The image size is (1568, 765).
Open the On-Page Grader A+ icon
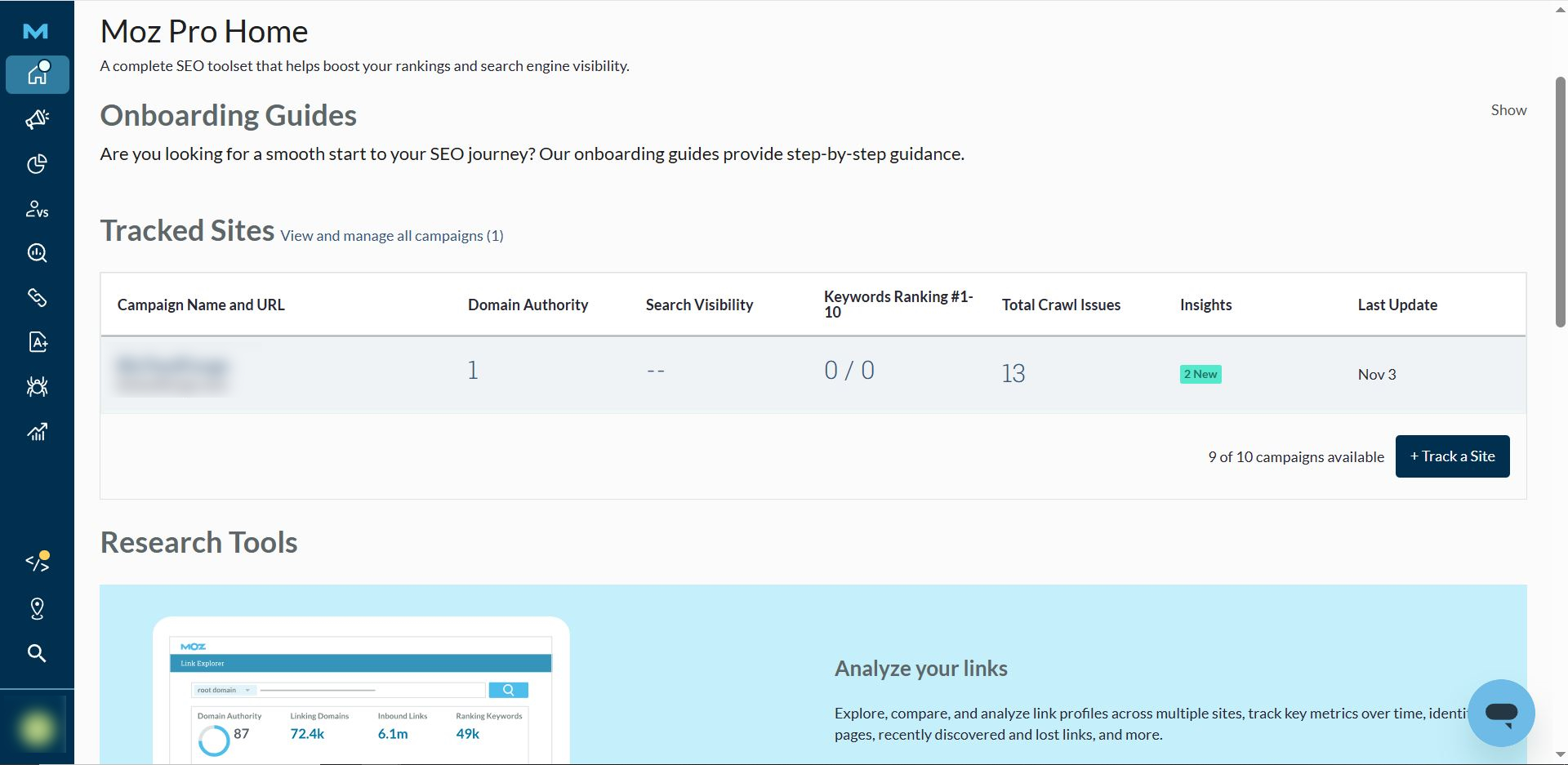38,342
